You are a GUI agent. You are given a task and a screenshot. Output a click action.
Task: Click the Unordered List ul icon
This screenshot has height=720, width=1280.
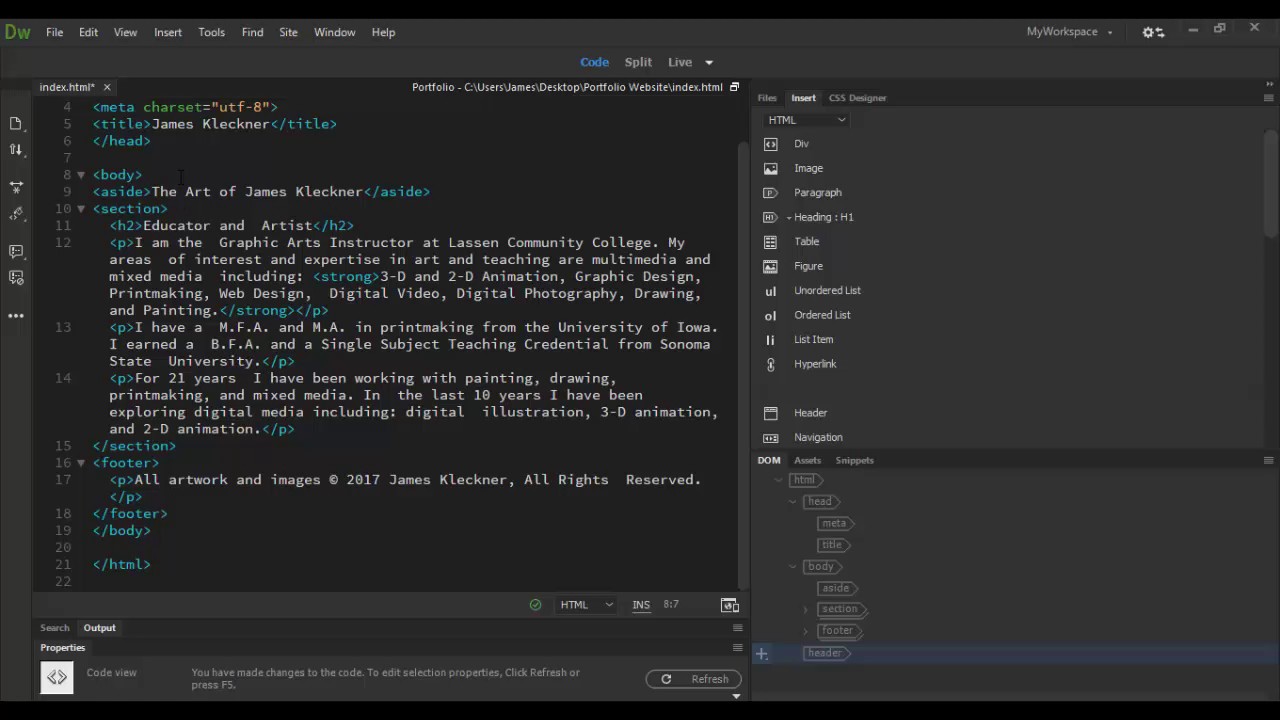(770, 291)
